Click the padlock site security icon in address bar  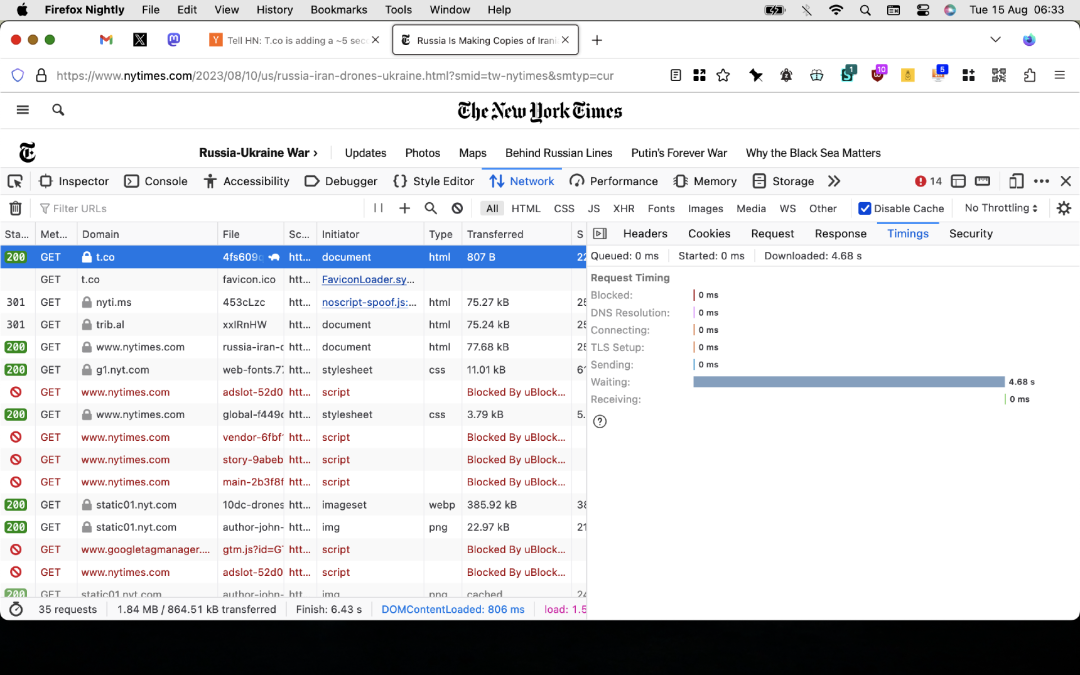[x=41, y=76]
